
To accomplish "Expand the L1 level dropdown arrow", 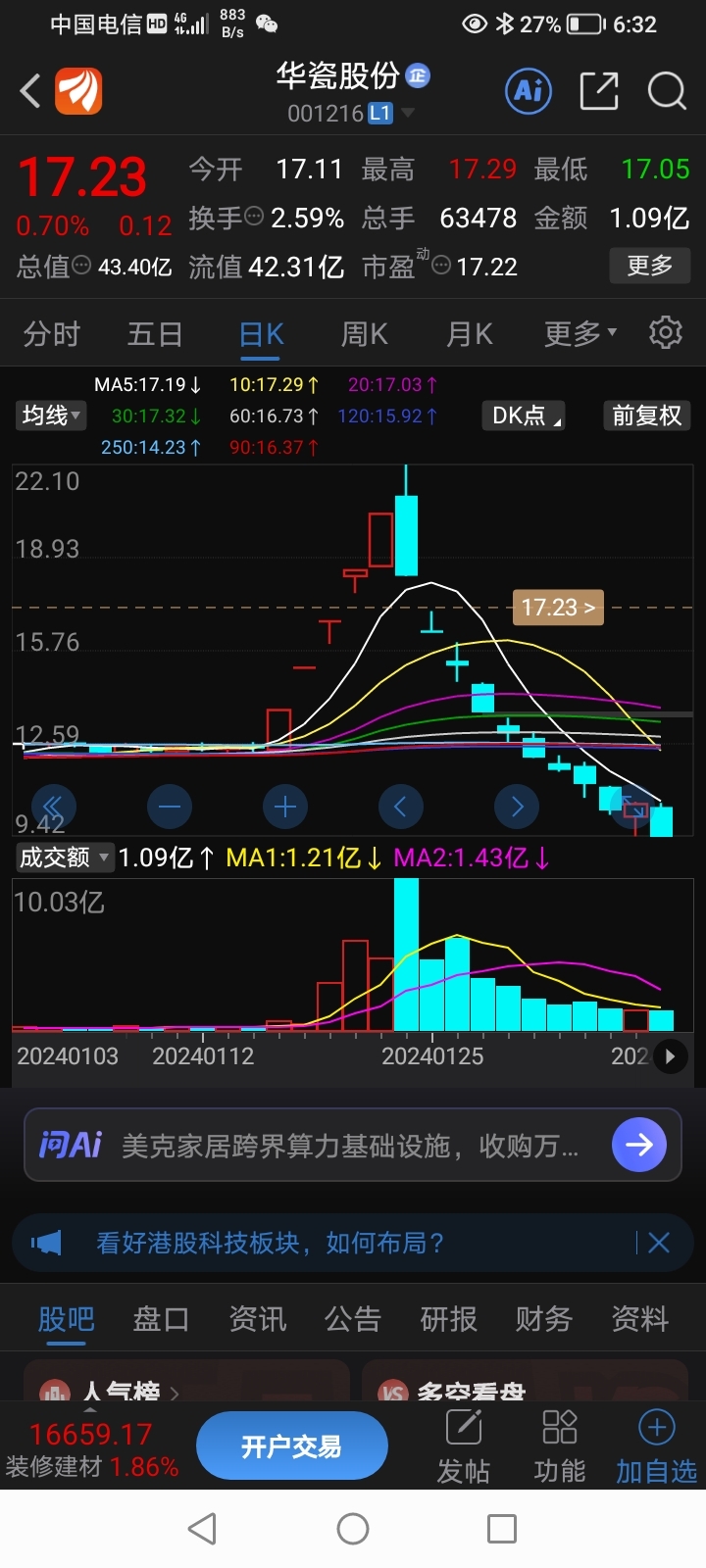I will (x=408, y=114).
